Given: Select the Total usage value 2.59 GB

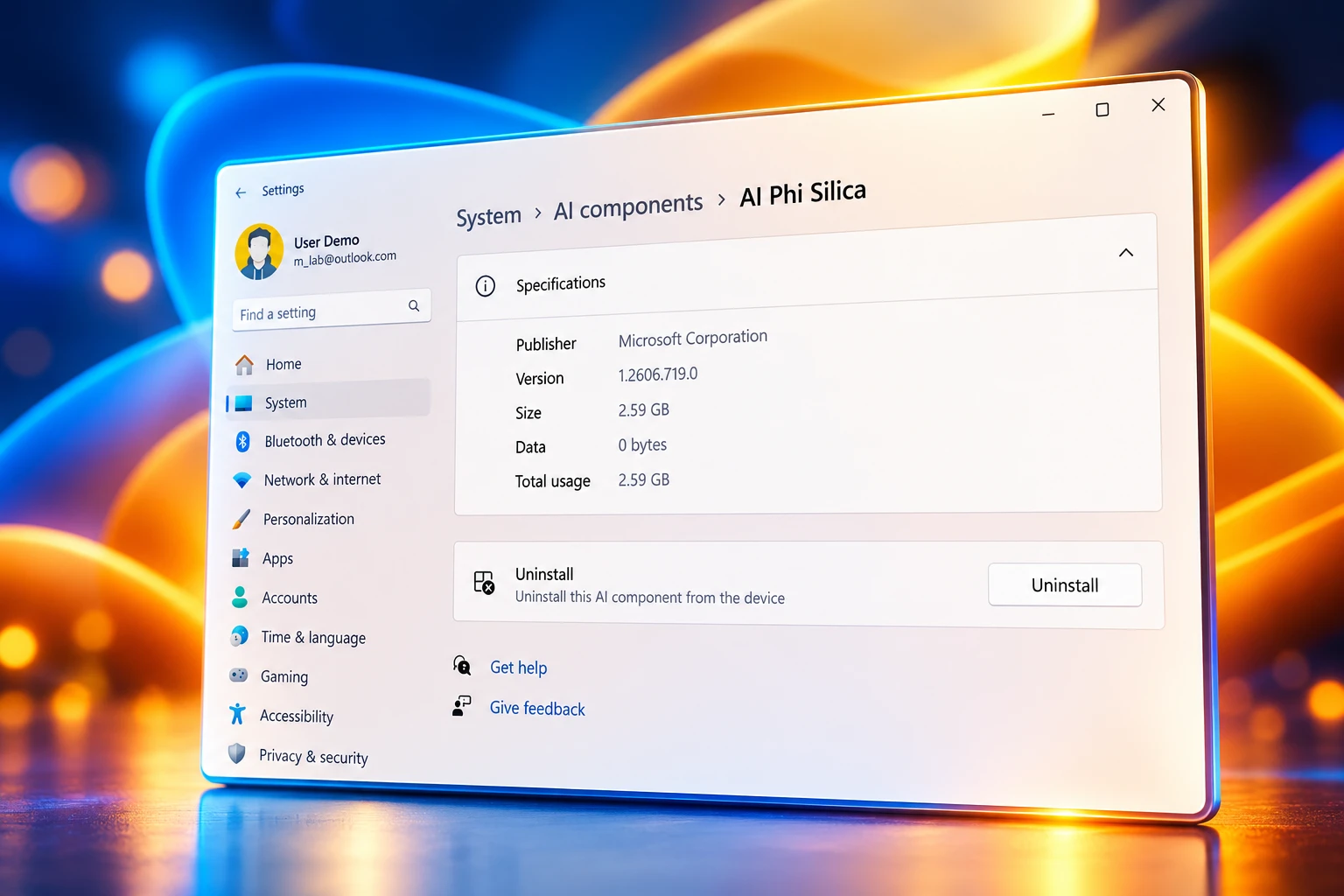Looking at the screenshot, I should pyautogui.click(x=644, y=479).
